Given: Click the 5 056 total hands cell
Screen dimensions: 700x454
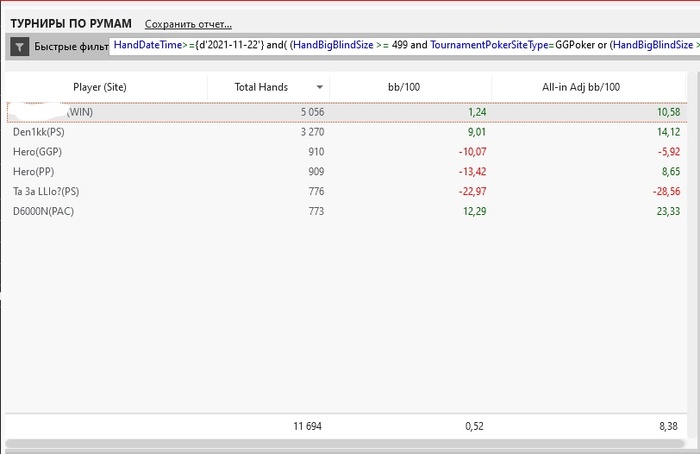Looking at the screenshot, I should pos(312,112).
